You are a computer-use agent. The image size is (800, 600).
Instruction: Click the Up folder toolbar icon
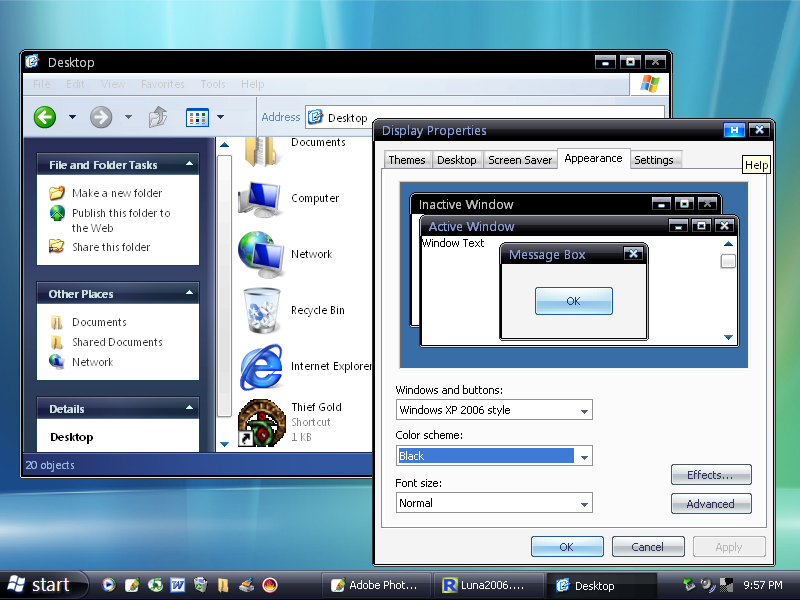point(158,117)
